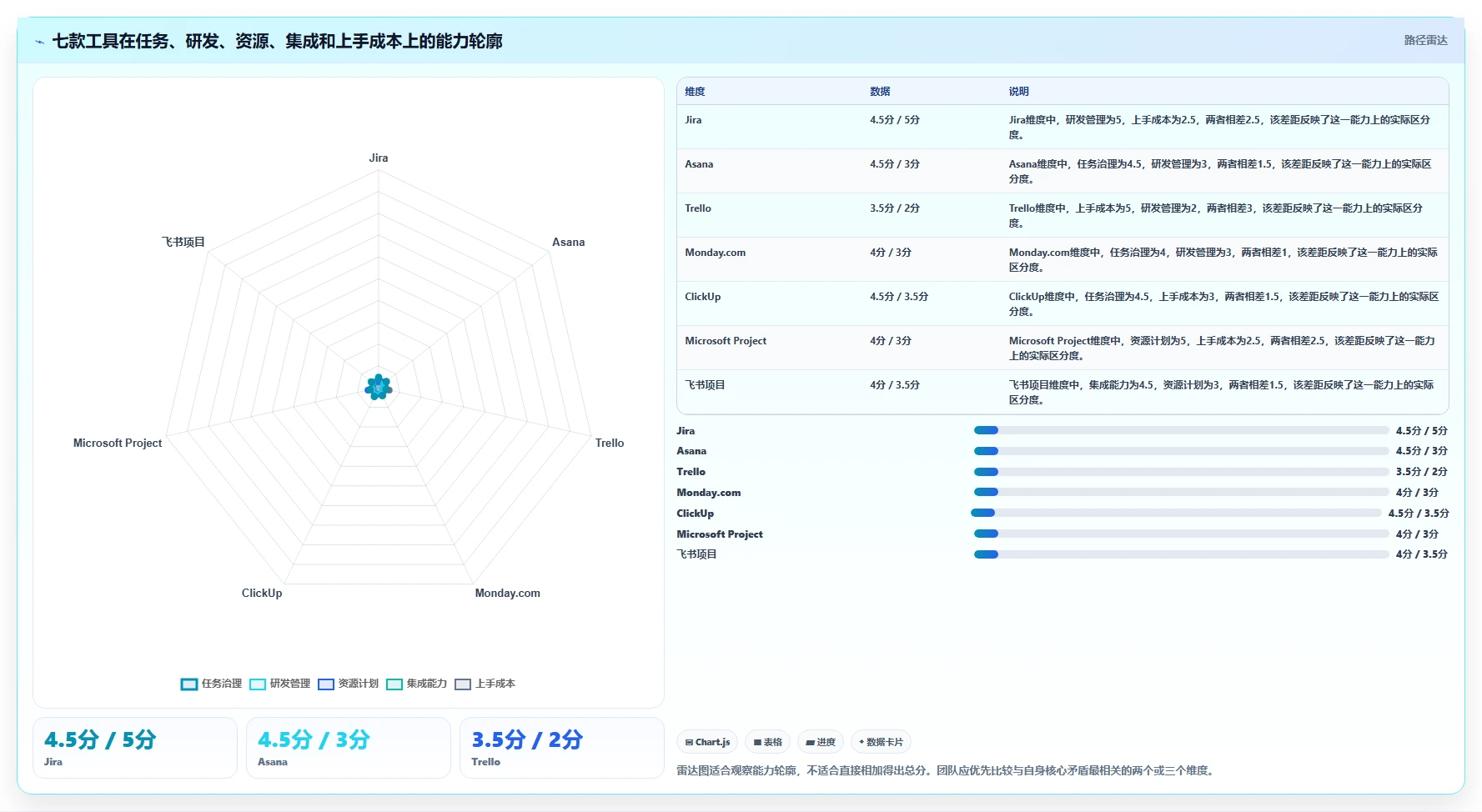Click the 维度 column header
Image resolution: width=1482 pixels, height=812 pixels.
[x=695, y=92]
